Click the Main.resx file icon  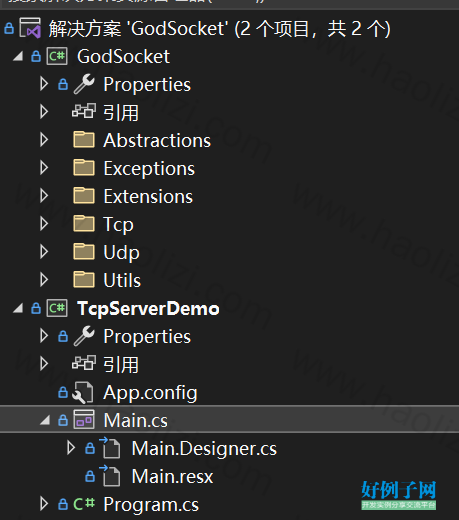point(110,475)
